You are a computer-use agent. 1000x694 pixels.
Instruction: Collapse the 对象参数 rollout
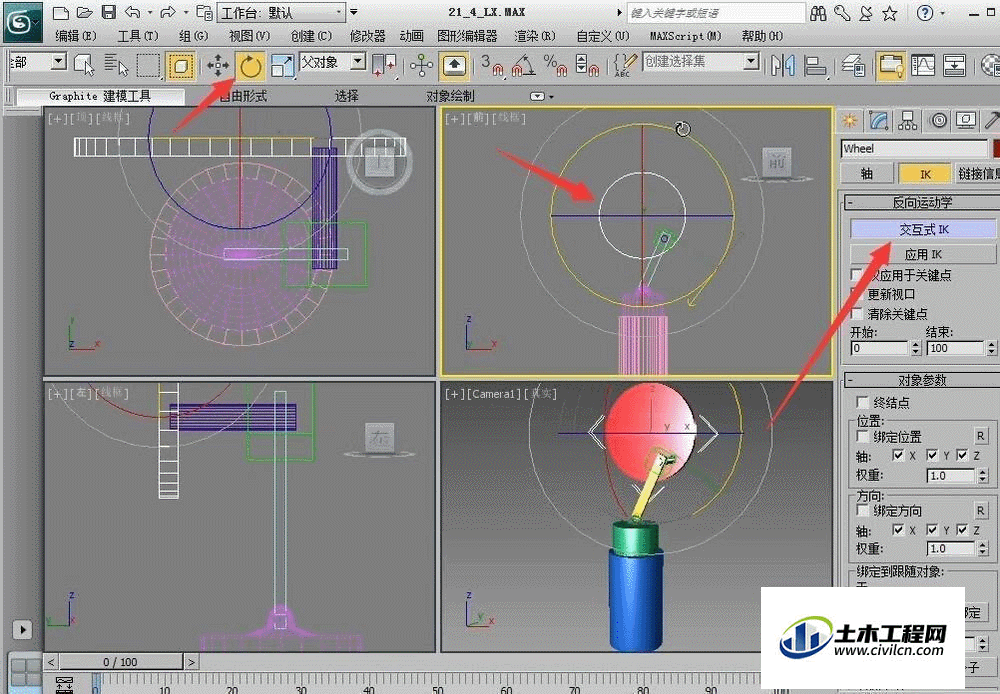click(x=851, y=380)
